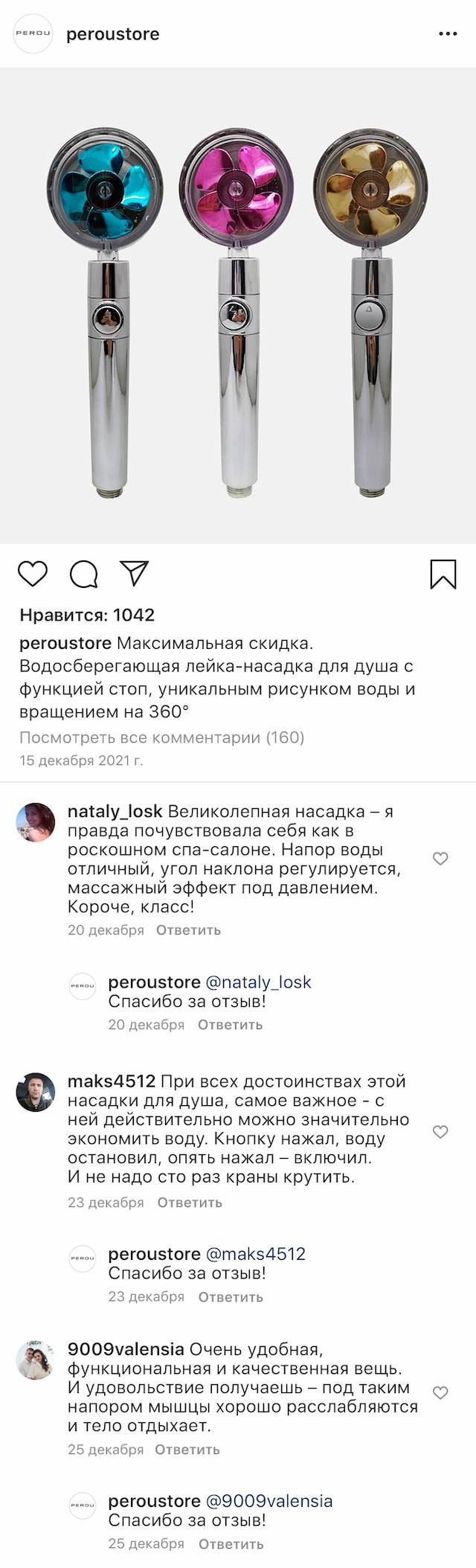
Task: Like 9009valensia's comment
Action: tap(440, 1392)
